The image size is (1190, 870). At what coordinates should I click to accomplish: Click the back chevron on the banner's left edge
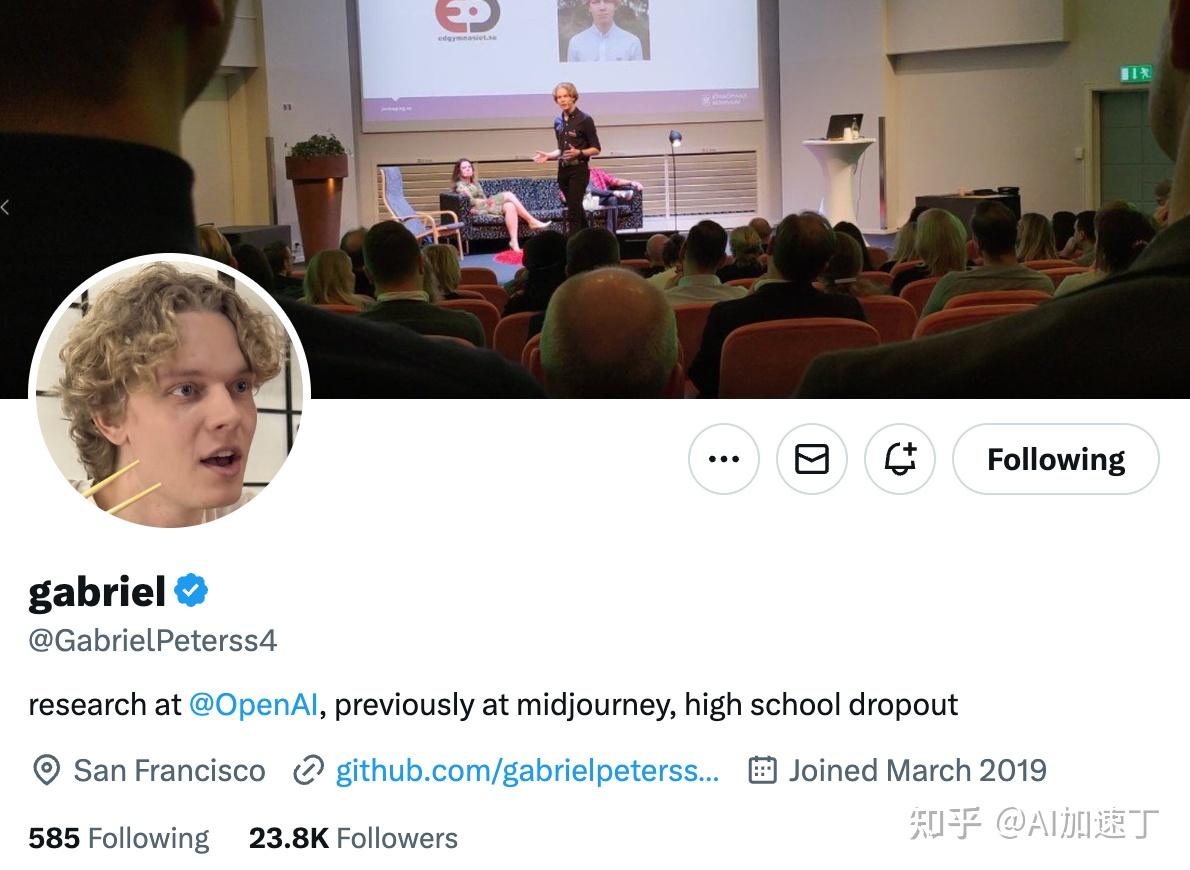pos(6,207)
